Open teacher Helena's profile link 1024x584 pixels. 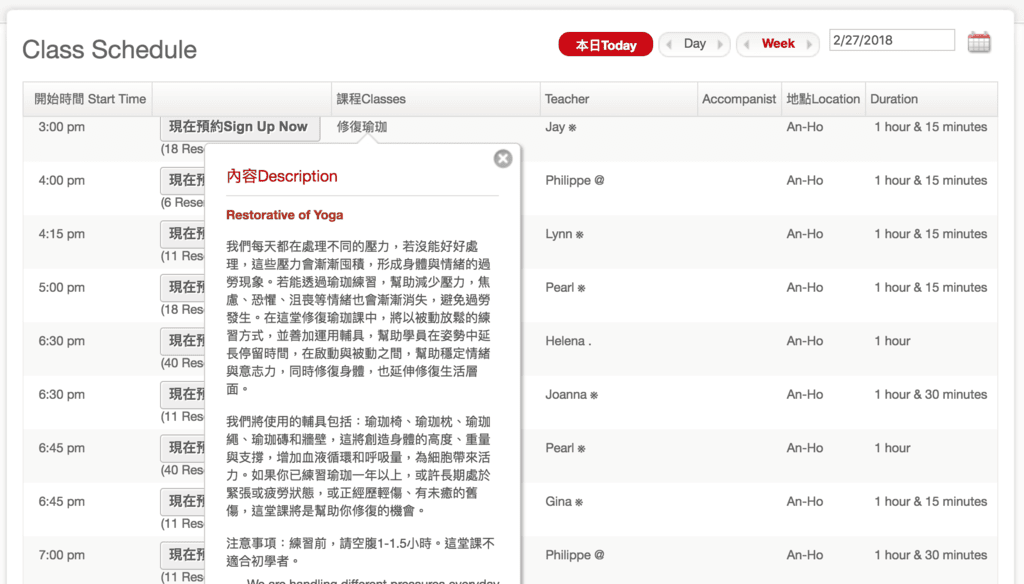coord(566,341)
